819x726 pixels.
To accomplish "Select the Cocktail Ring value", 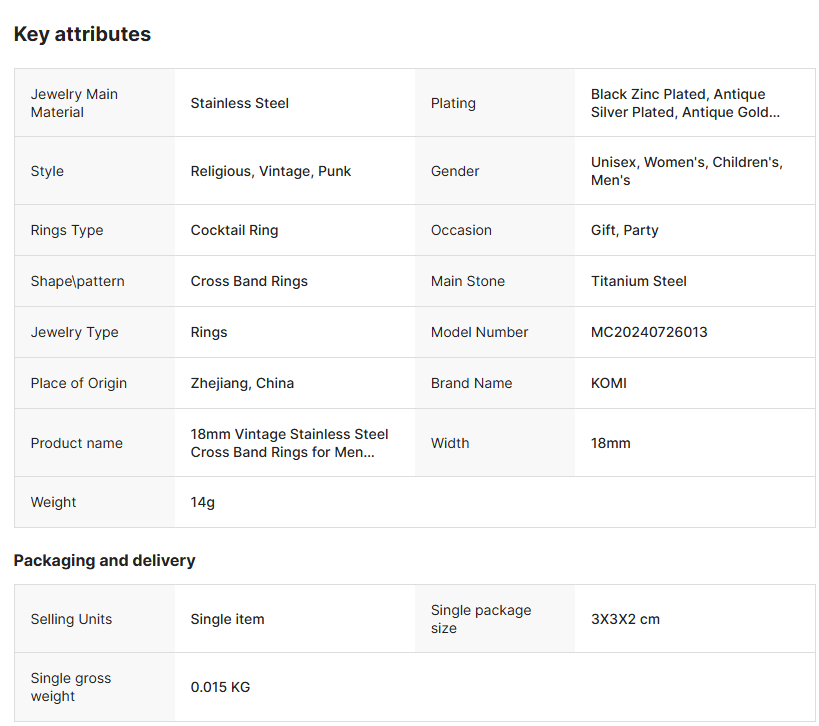I will click(234, 230).
